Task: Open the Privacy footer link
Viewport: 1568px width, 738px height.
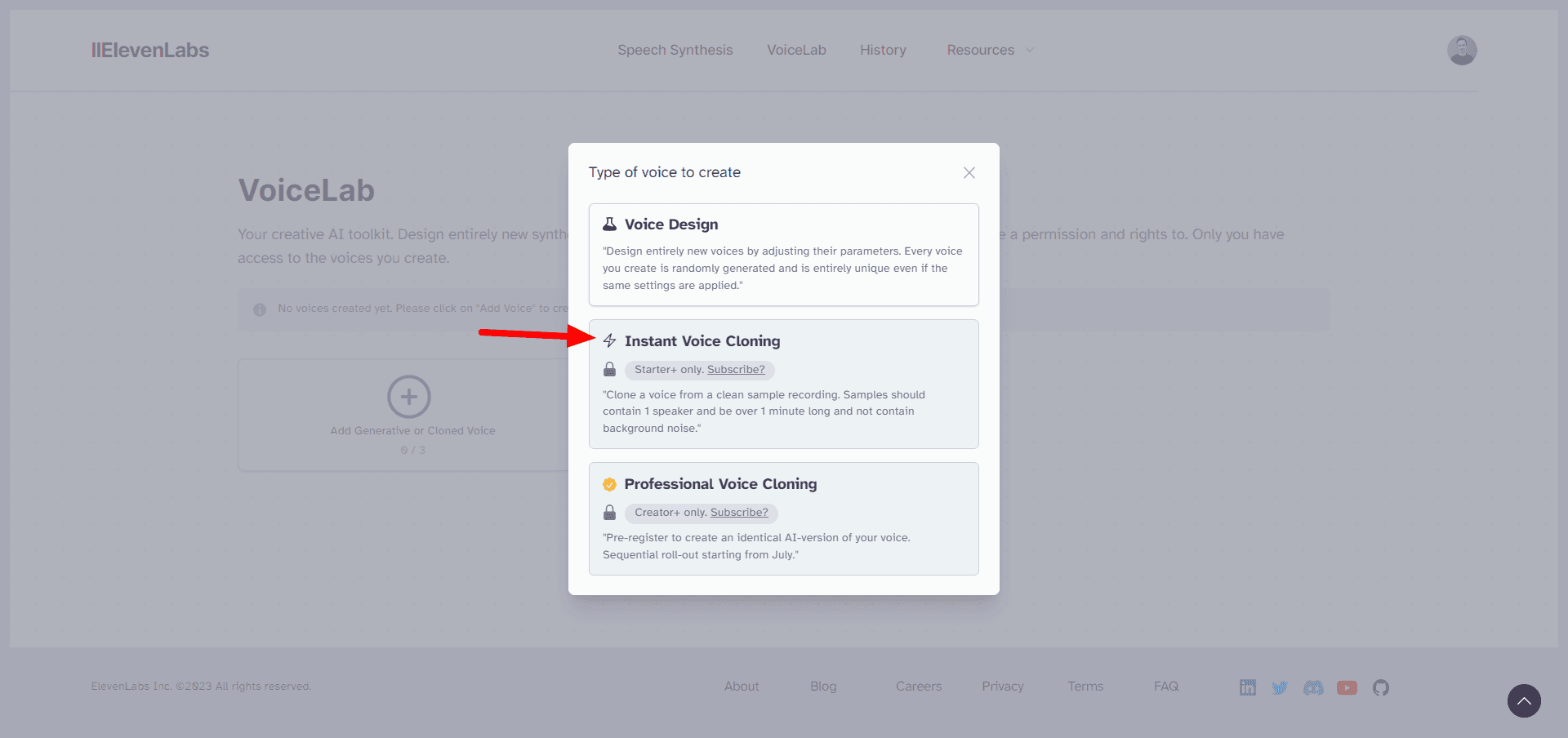Action: tap(1003, 687)
